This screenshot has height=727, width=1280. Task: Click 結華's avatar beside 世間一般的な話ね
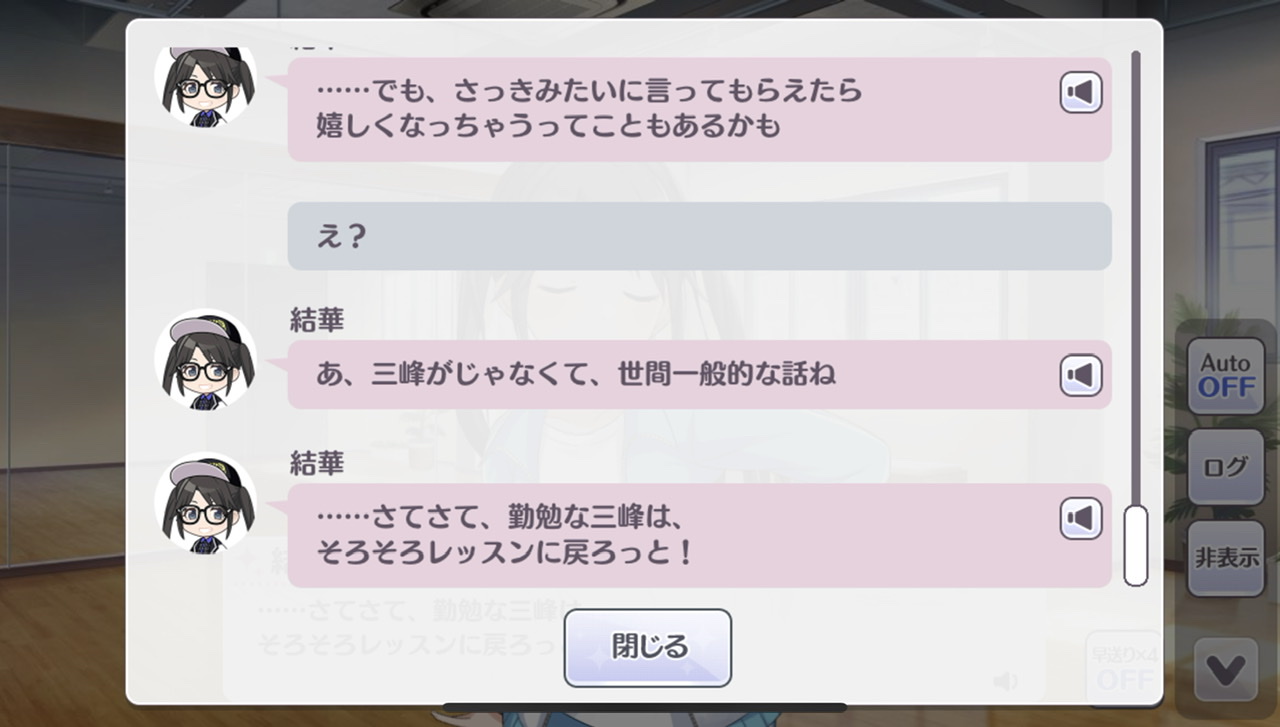click(x=205, y=359)
